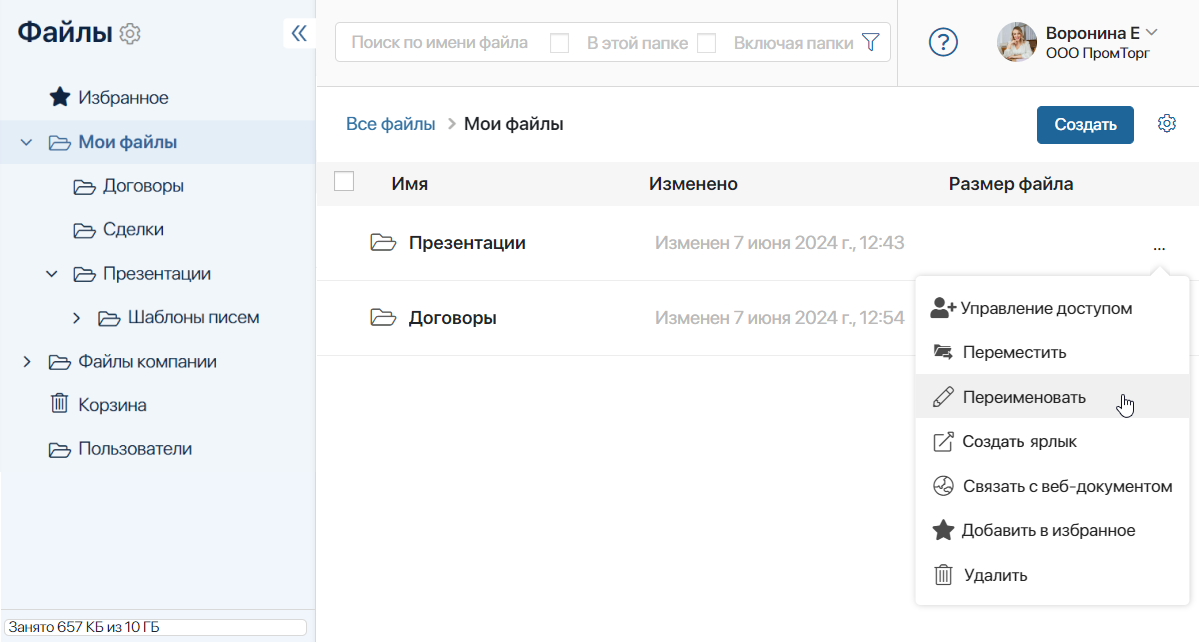Open the Files section settings gear
The image size is (1199, 642).
tap(130, 34)
